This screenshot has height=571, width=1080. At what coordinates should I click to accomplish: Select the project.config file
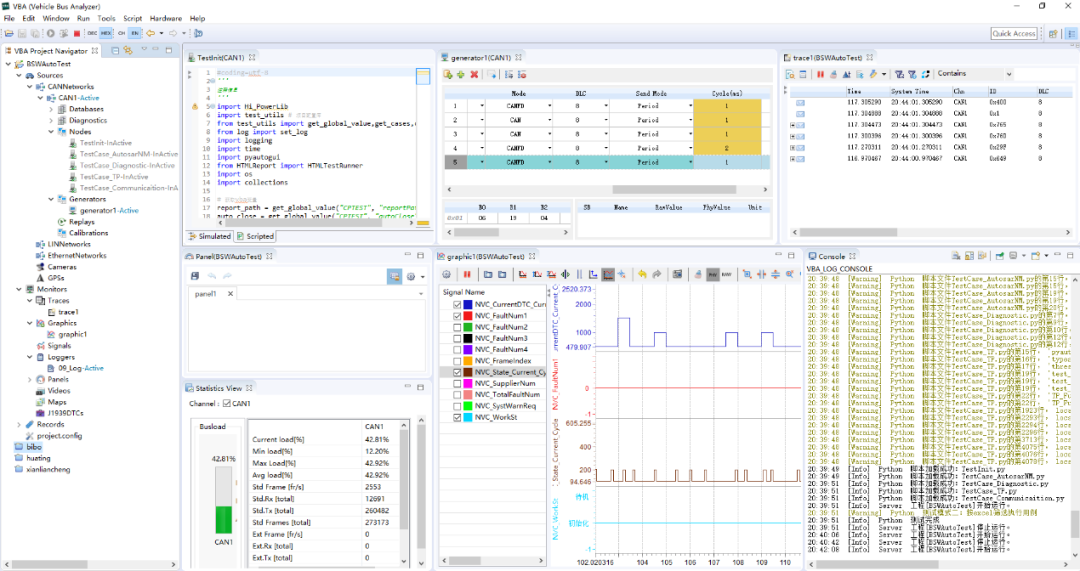[x=59, y=436]
